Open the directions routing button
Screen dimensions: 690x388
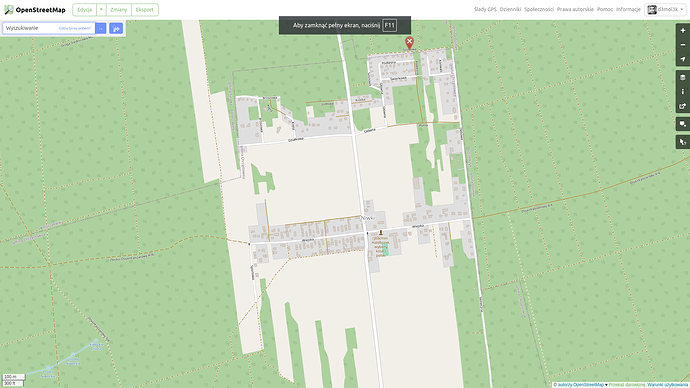116,29
